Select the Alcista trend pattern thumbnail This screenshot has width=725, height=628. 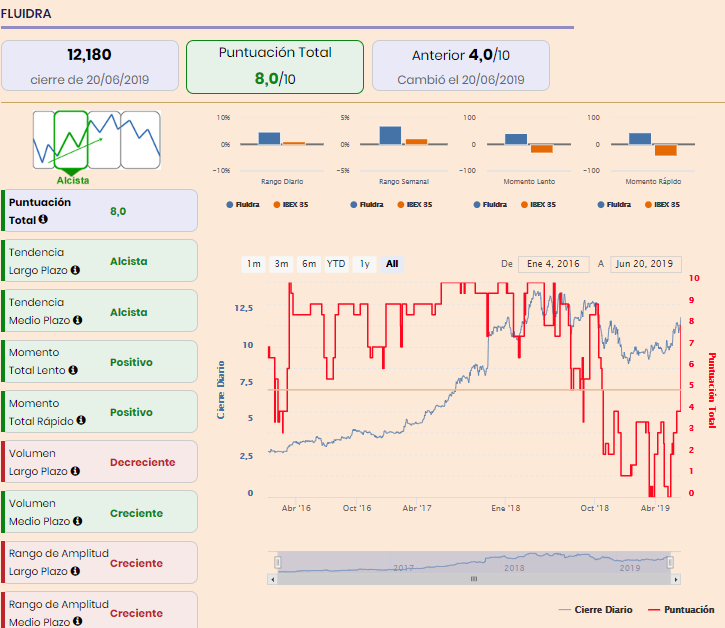71,140
